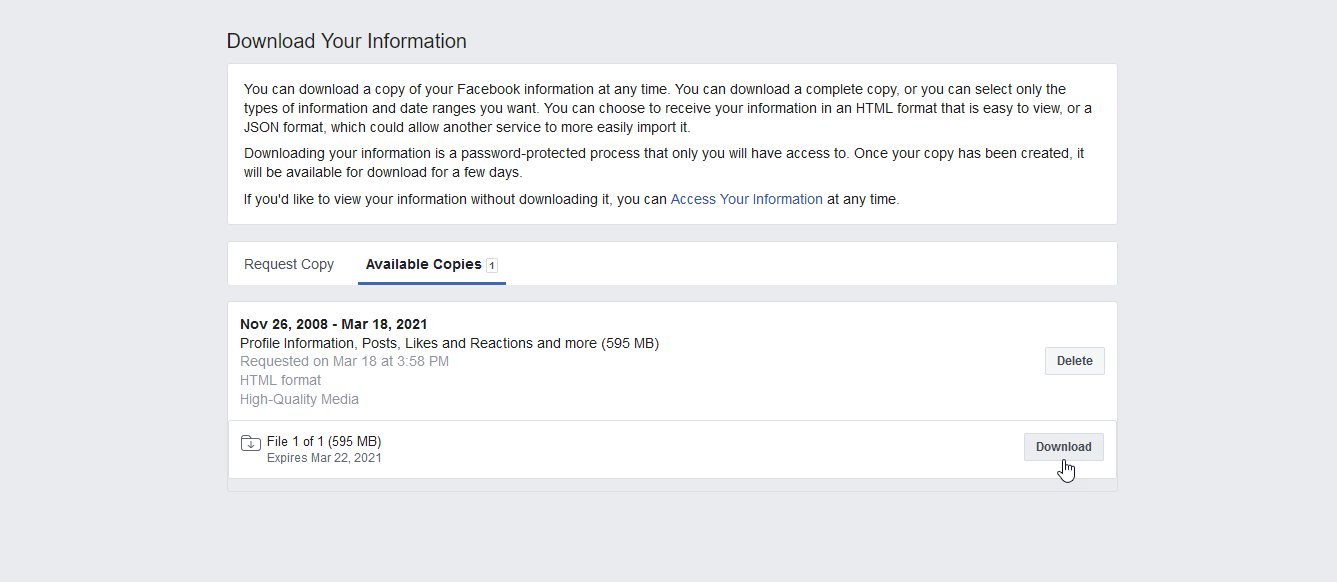Switch to the Request Copy tab

[289, 264]
